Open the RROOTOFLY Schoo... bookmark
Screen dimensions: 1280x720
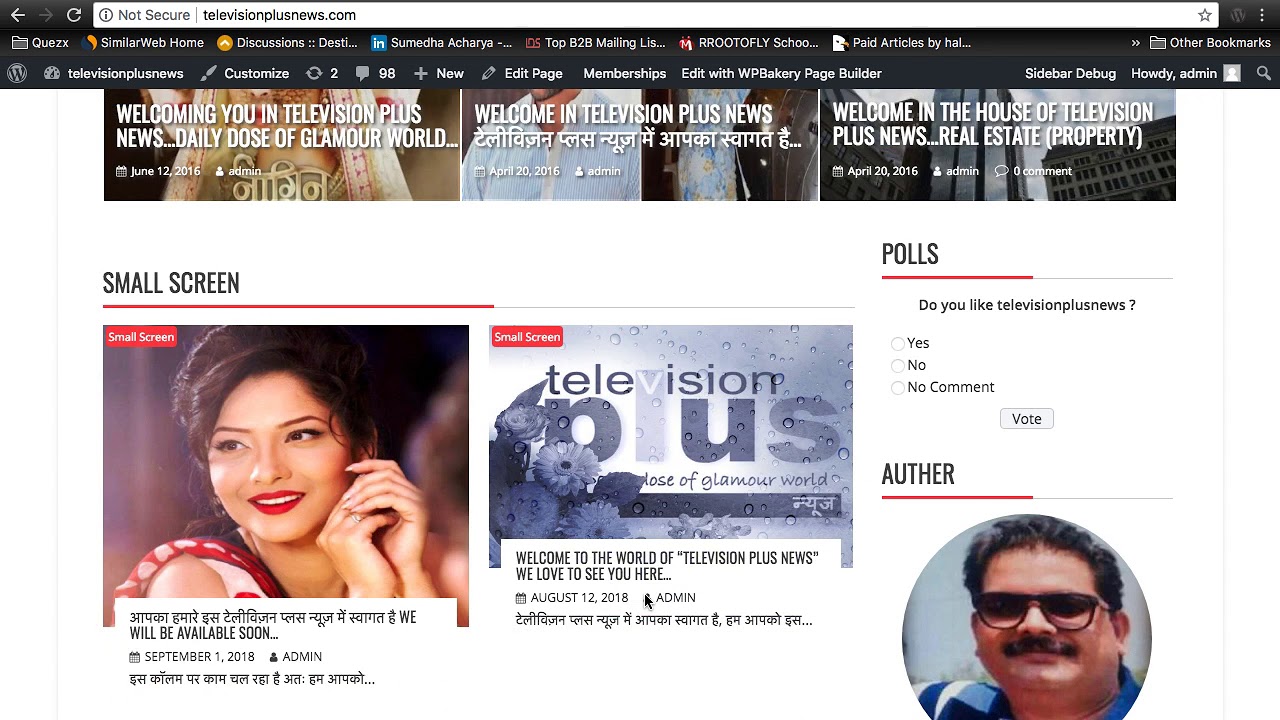[x=748, y=43]
